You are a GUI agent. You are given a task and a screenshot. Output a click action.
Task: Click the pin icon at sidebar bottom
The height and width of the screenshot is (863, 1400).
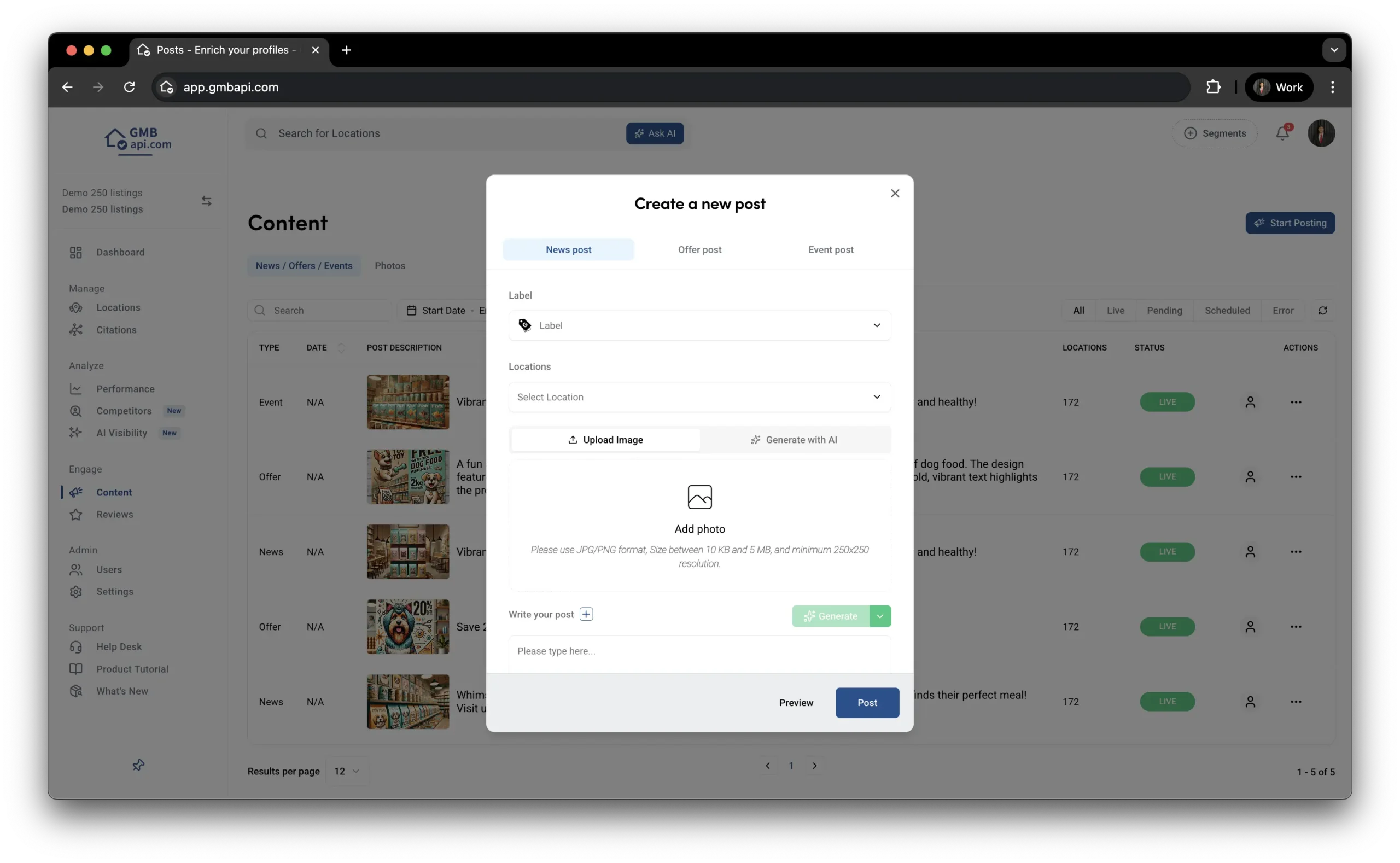(138, 765)
